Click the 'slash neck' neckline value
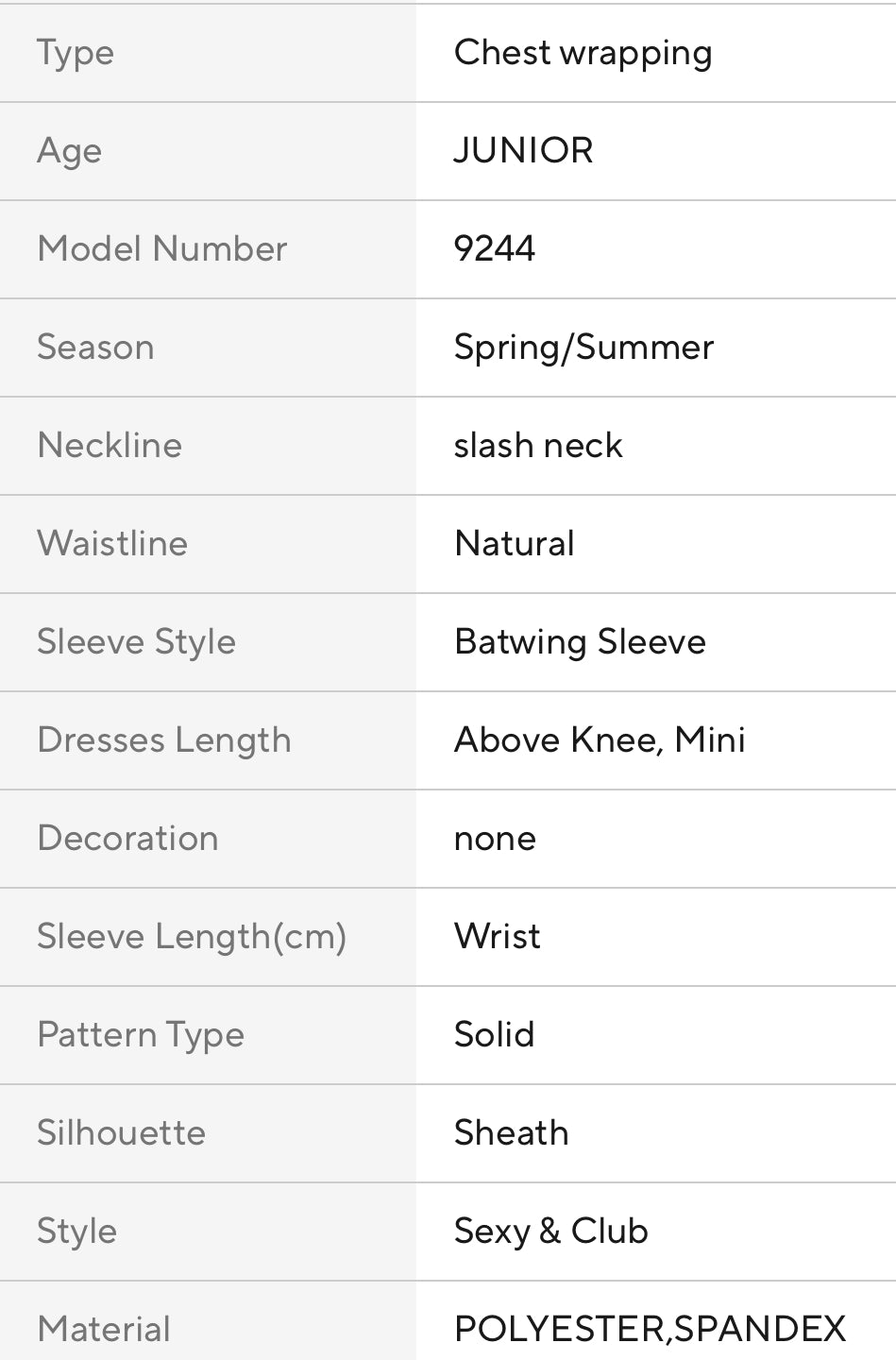Image resolution: width=896 pixels, height=1360 pixels. click(538, 446)
